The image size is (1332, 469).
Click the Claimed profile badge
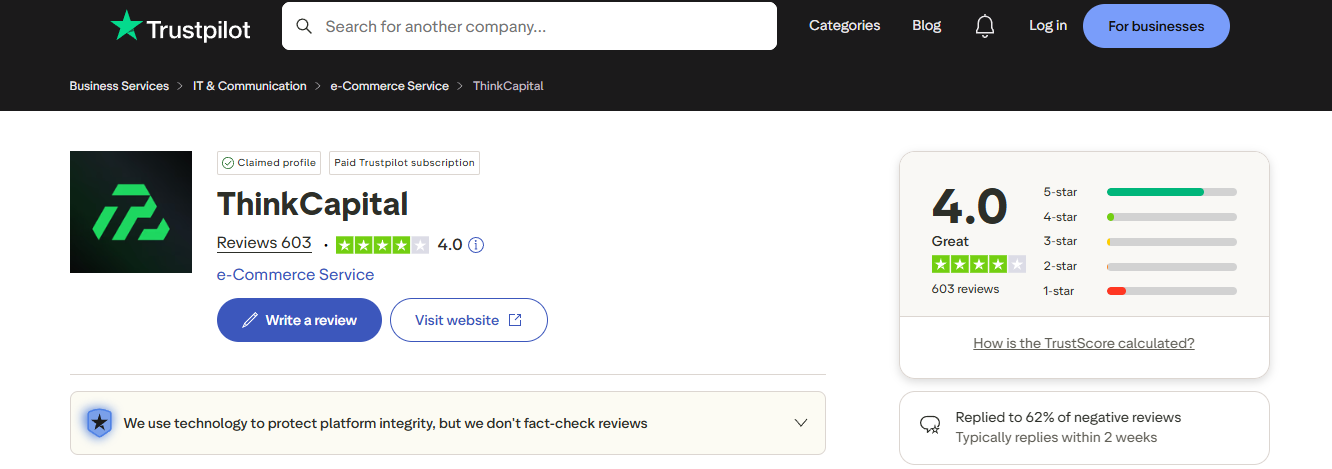[269, 163]
